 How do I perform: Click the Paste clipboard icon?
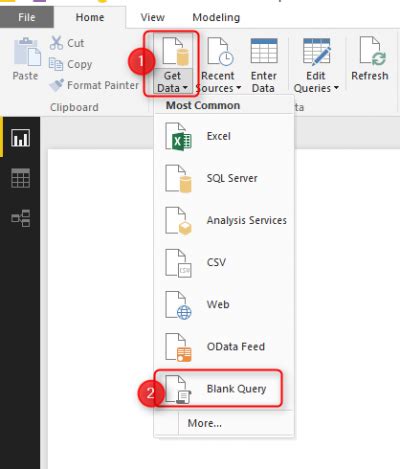tap(27, 52)
